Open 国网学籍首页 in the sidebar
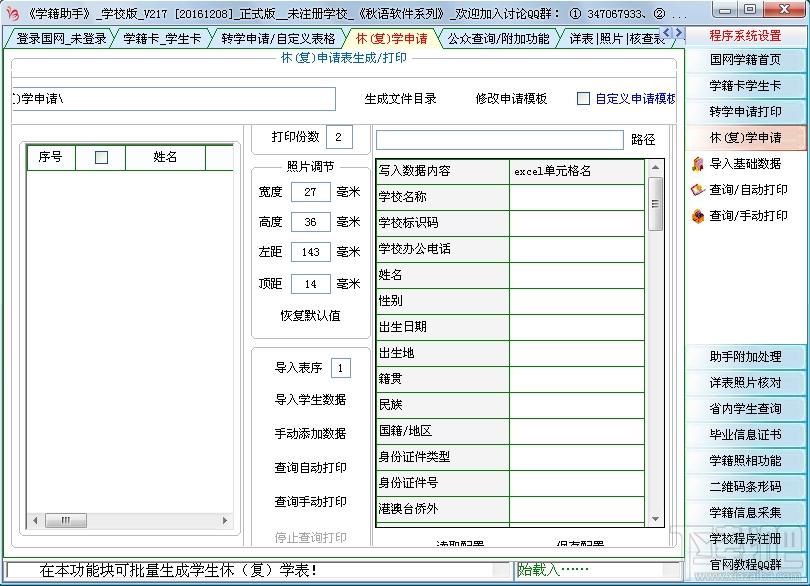 coord(745,60)
